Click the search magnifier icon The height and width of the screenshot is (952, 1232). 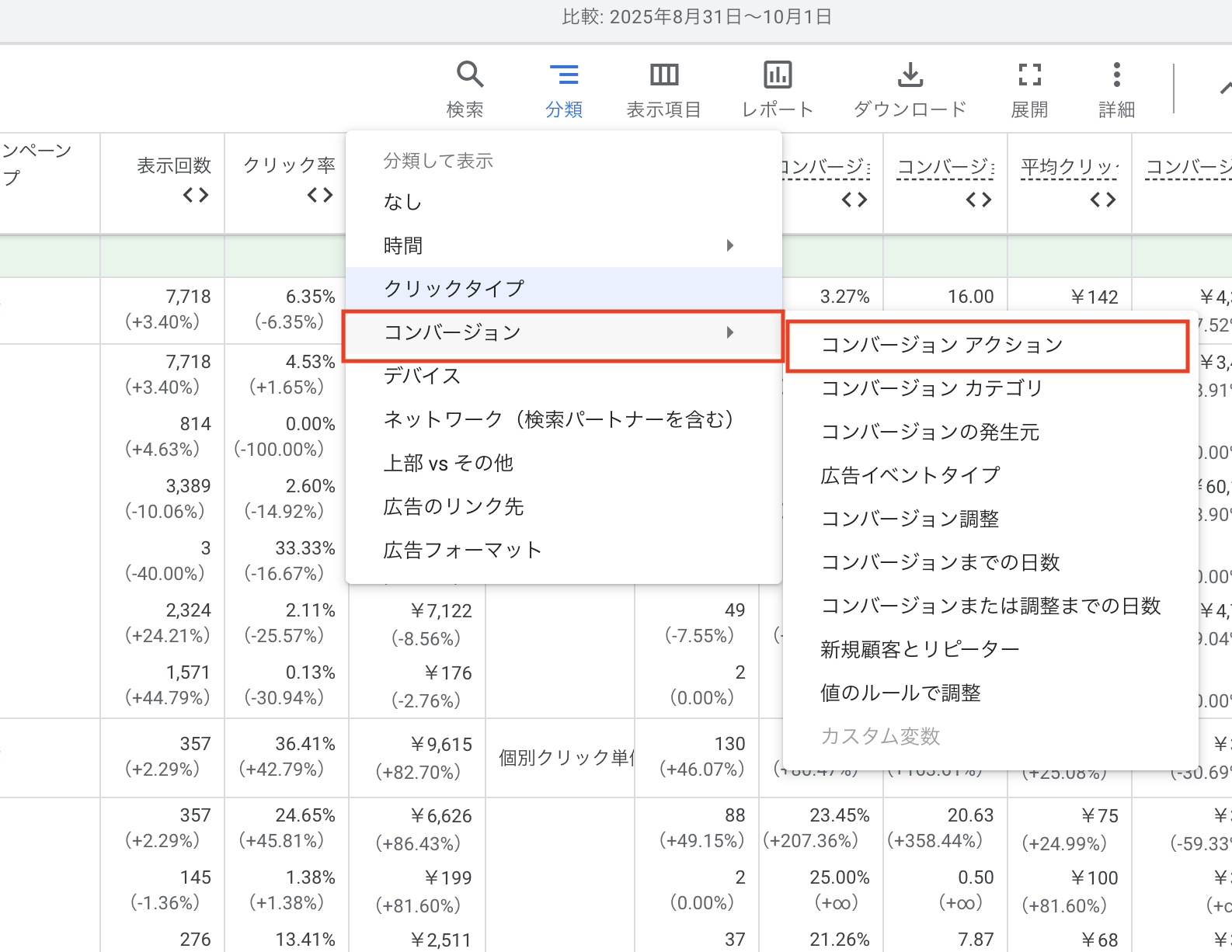click(469, 75)
